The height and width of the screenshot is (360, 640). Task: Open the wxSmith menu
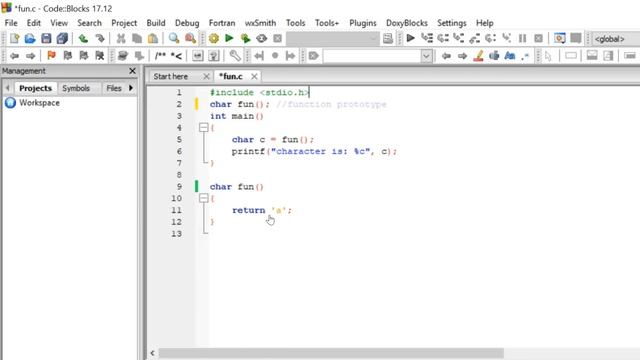tap(260, 23)
